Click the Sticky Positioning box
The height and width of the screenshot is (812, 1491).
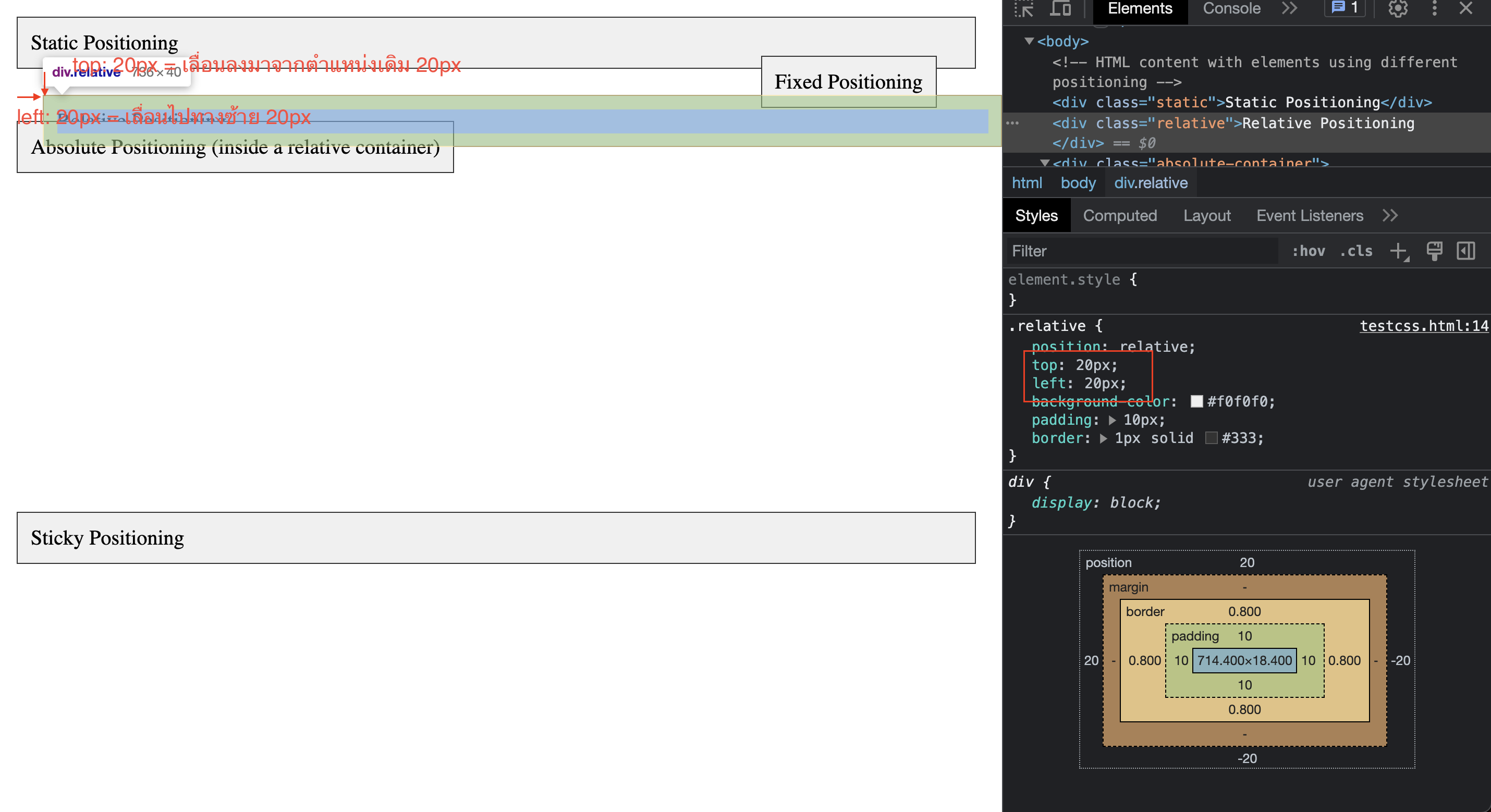click(496, 538)
